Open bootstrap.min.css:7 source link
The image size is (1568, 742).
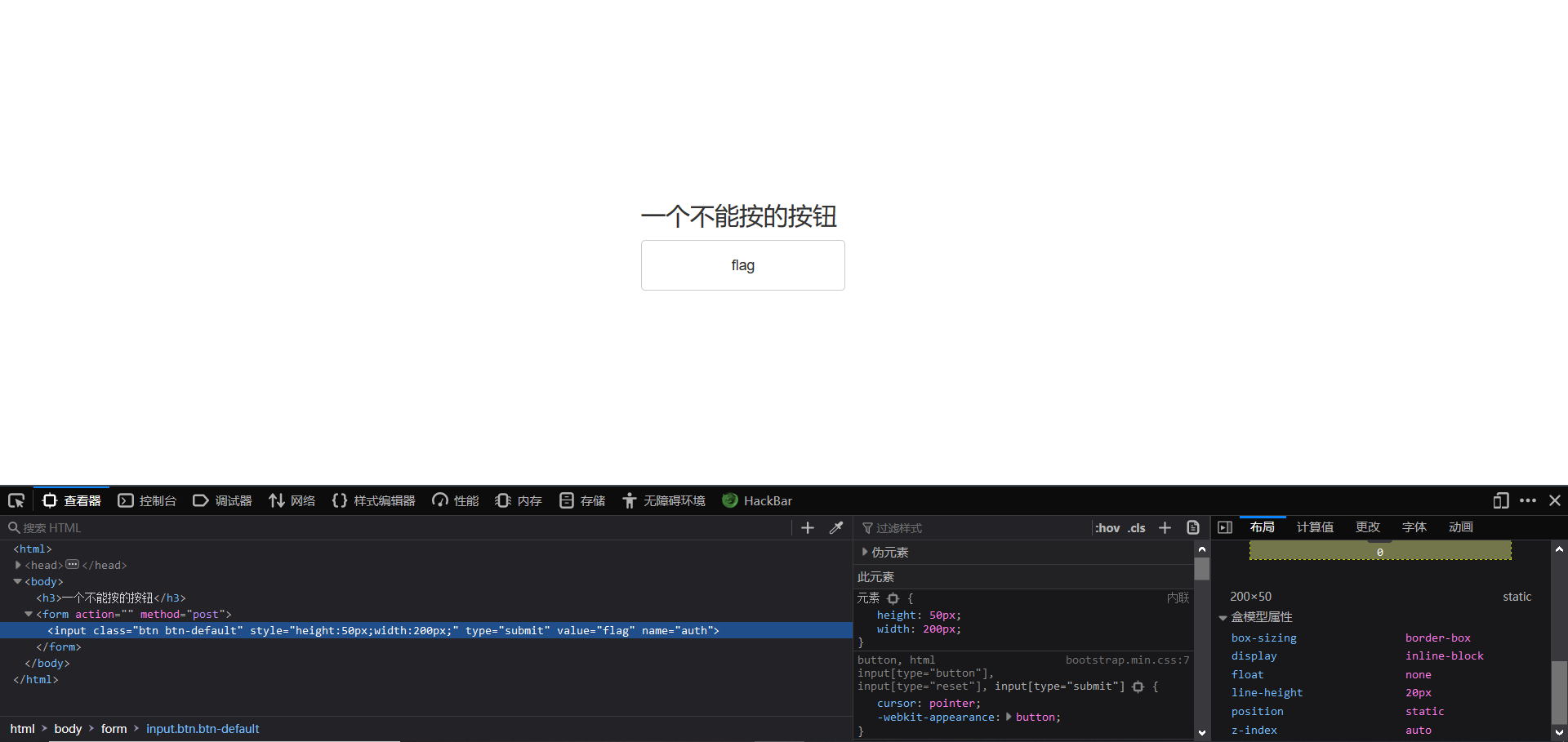point(1127,660)
